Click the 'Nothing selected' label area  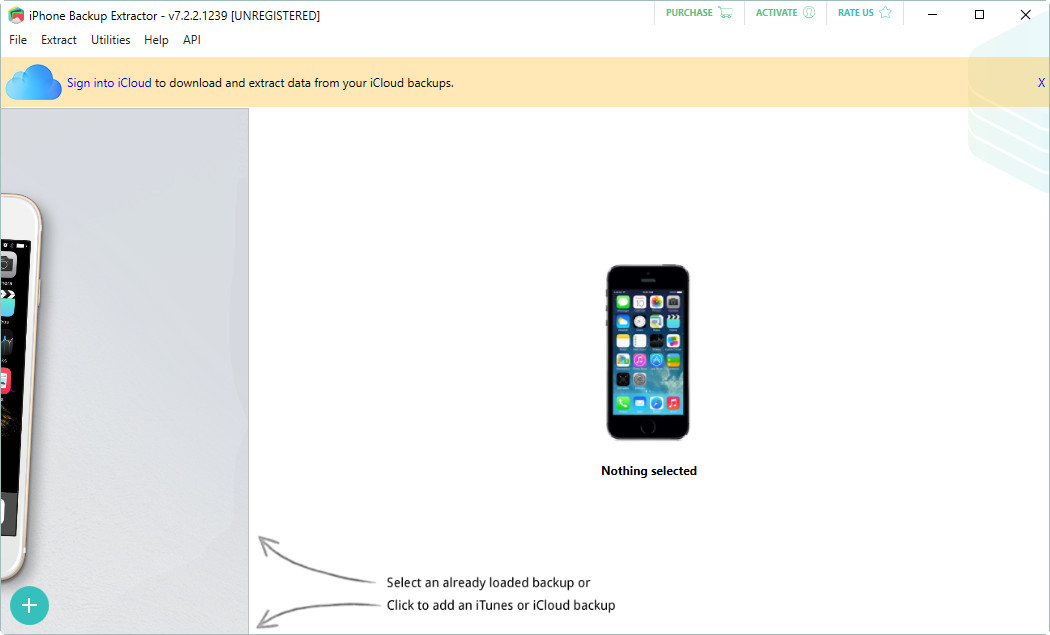click(x=647, y=470)
